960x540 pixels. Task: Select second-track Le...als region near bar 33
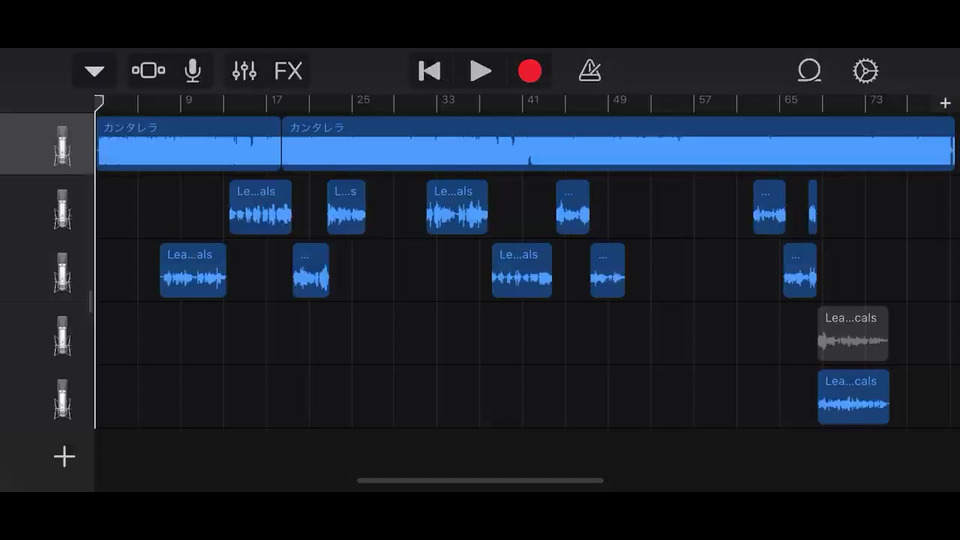(457, 207)
